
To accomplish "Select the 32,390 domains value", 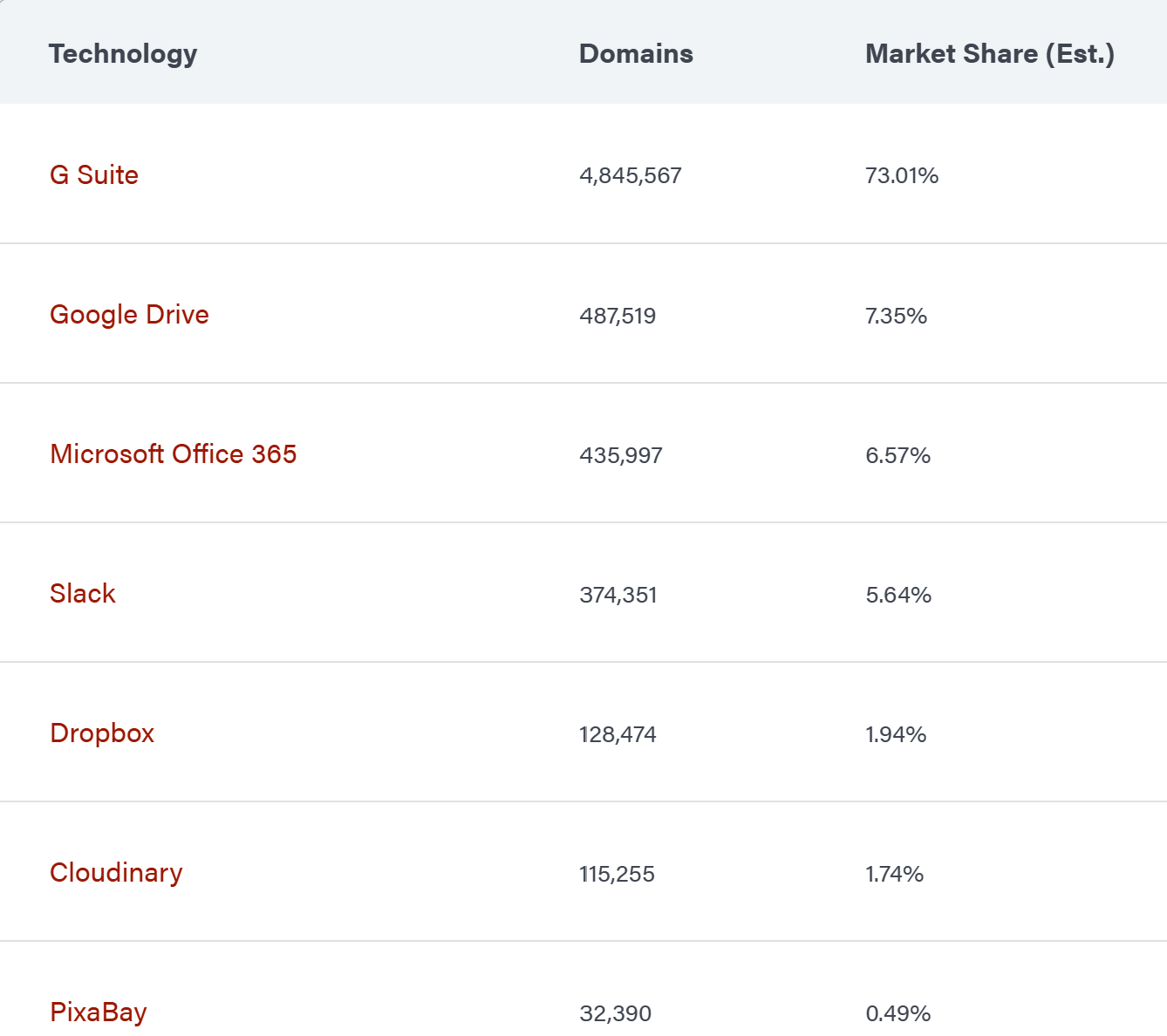I will [x=616, y=1013].
